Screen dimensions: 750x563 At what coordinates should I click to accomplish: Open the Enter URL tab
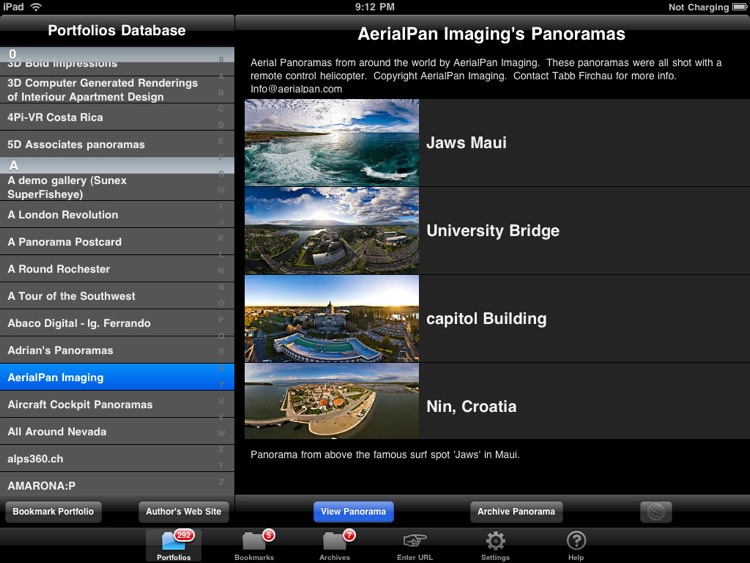point(415,545)
